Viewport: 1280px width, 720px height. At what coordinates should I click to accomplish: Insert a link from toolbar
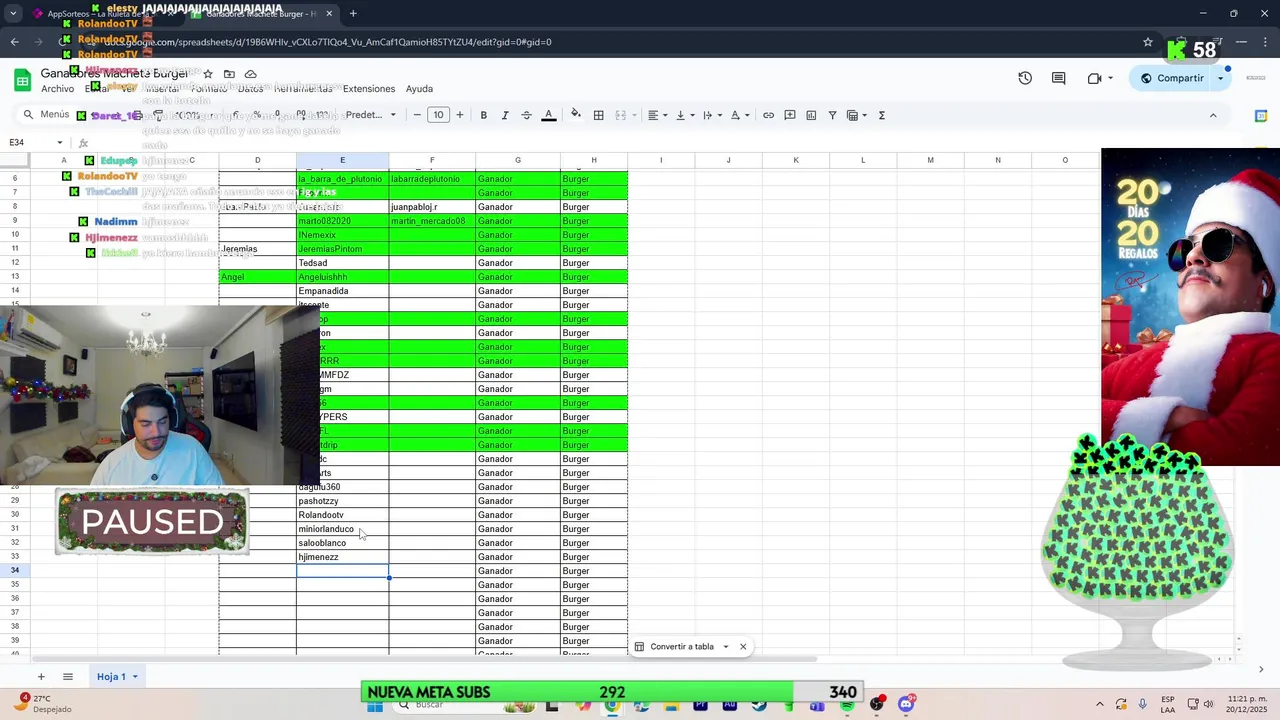click(x=768, y=115)
